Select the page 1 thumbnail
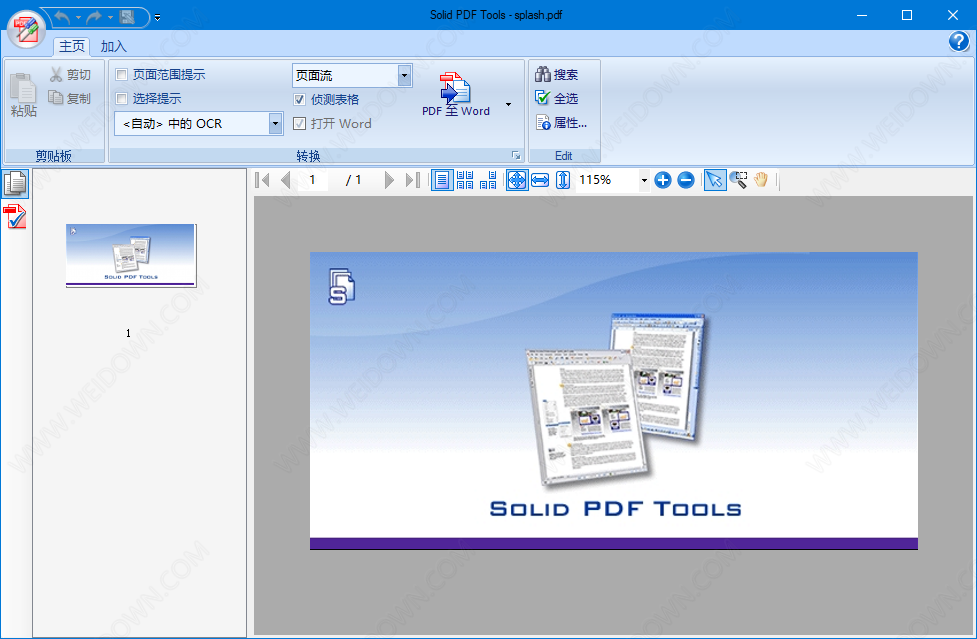The width and height of the screenshot is (977, 639). (x=131, y=255)
